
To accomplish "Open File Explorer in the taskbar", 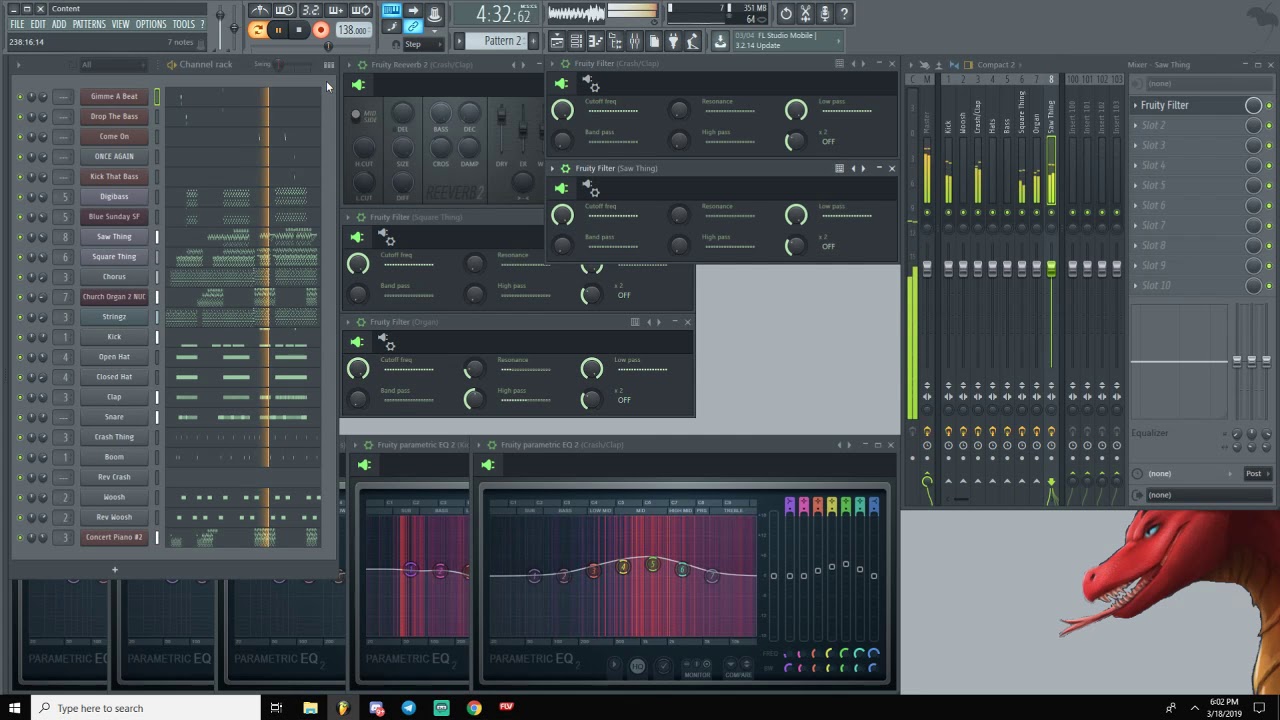I will (x=310, y=708).
